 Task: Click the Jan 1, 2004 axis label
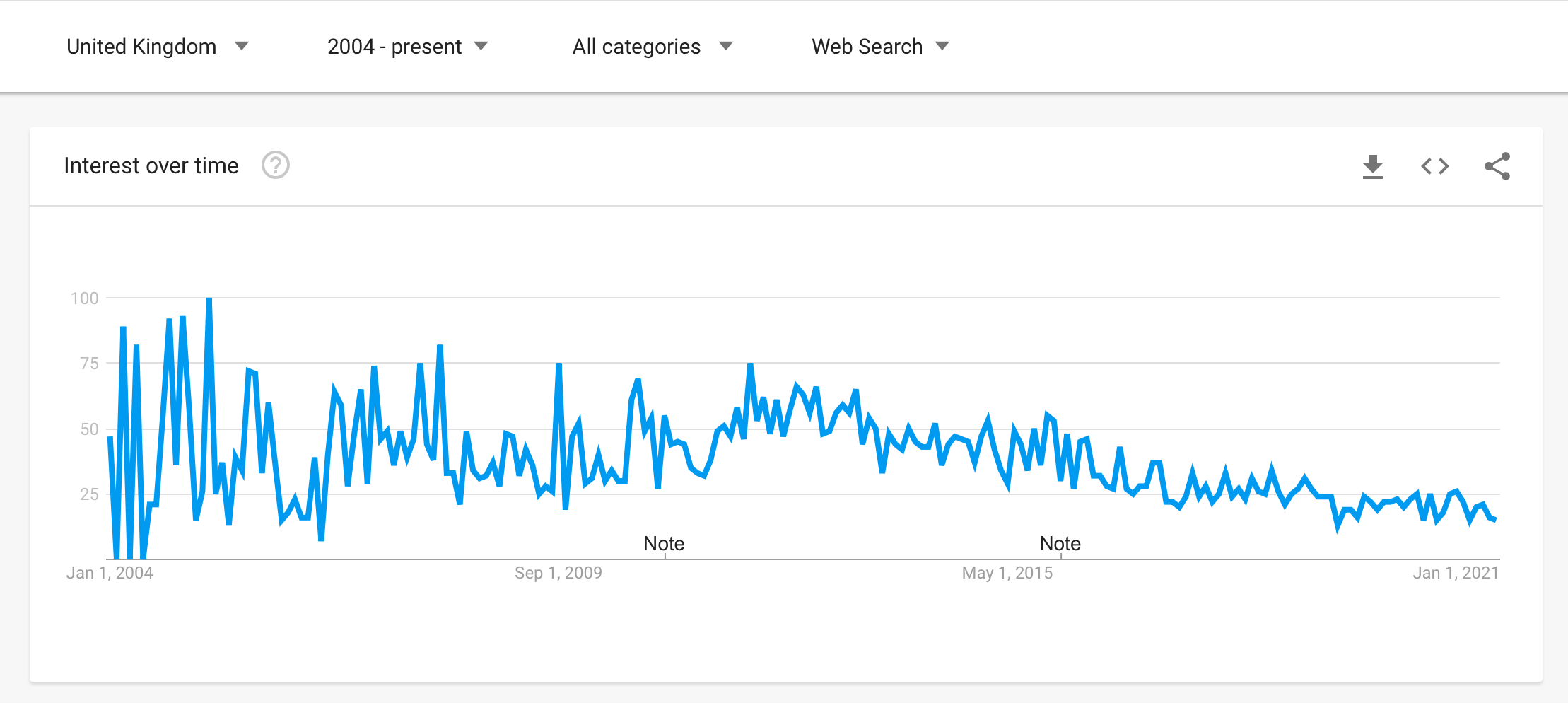(x=110, y=573)
